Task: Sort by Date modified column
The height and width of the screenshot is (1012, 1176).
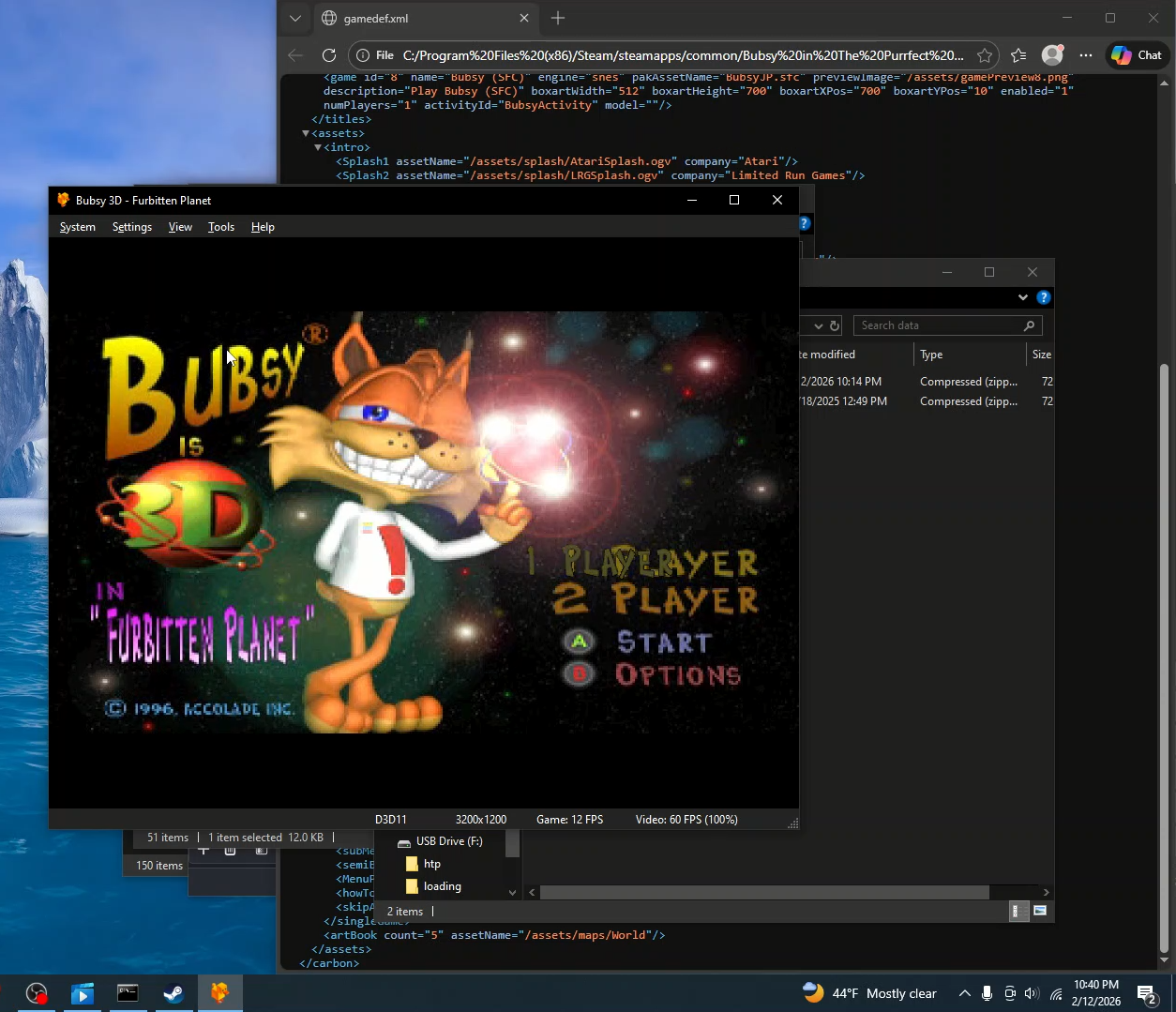Action: pos(855,355)
